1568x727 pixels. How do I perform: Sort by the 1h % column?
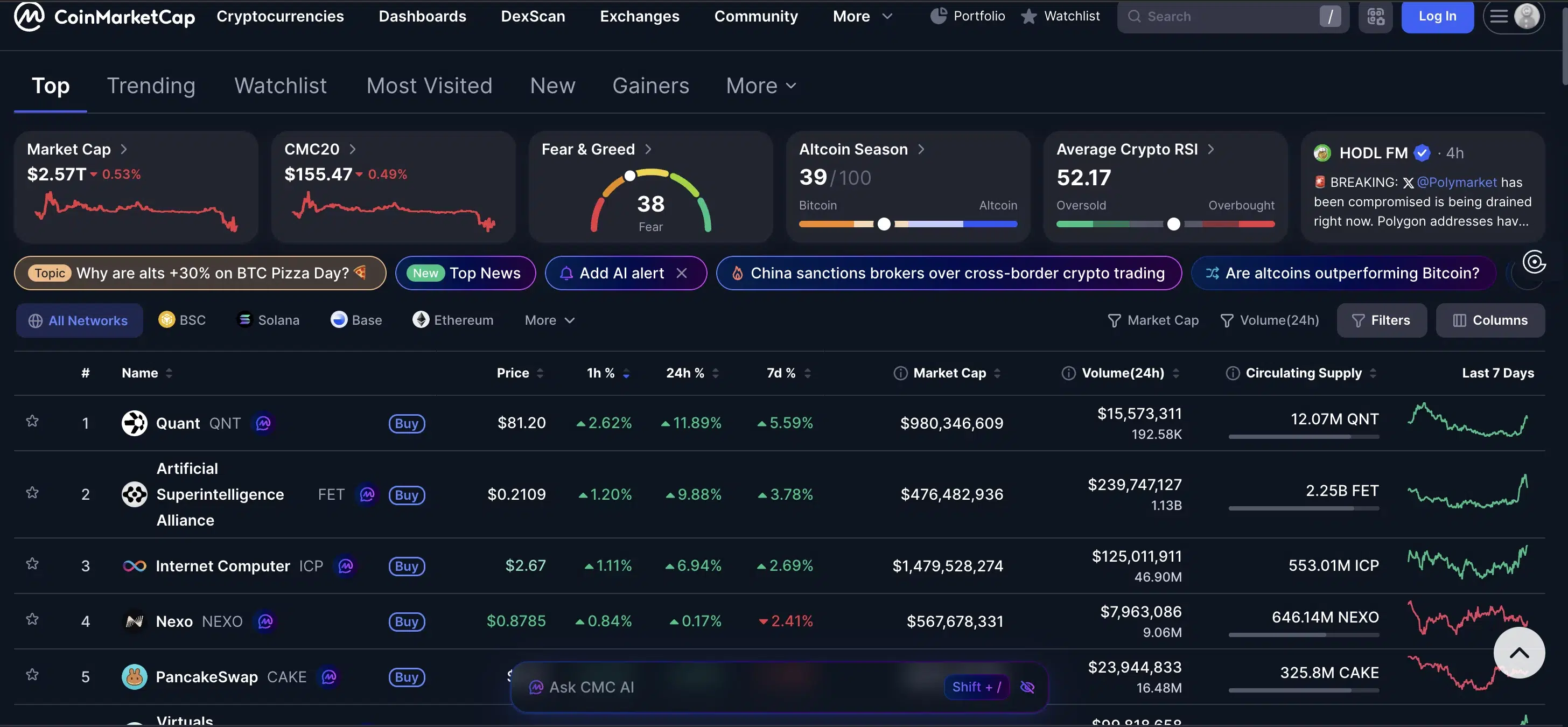607,373
